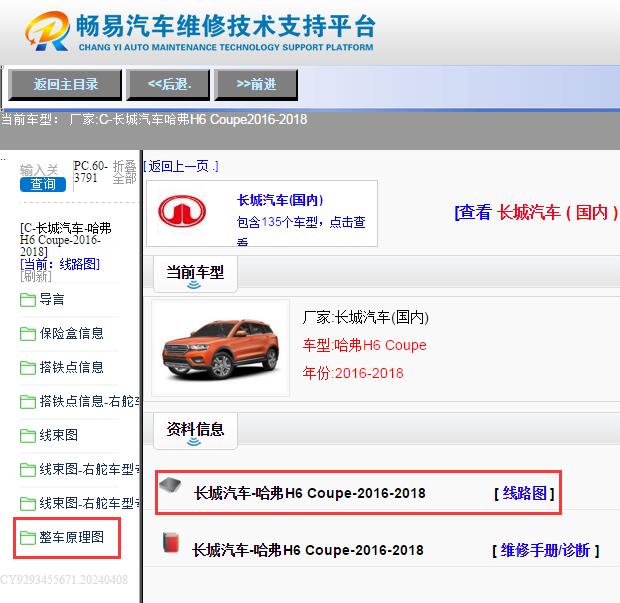
Task: Select the 整车原理图 tree item label
Action: [x=72, y=537]
